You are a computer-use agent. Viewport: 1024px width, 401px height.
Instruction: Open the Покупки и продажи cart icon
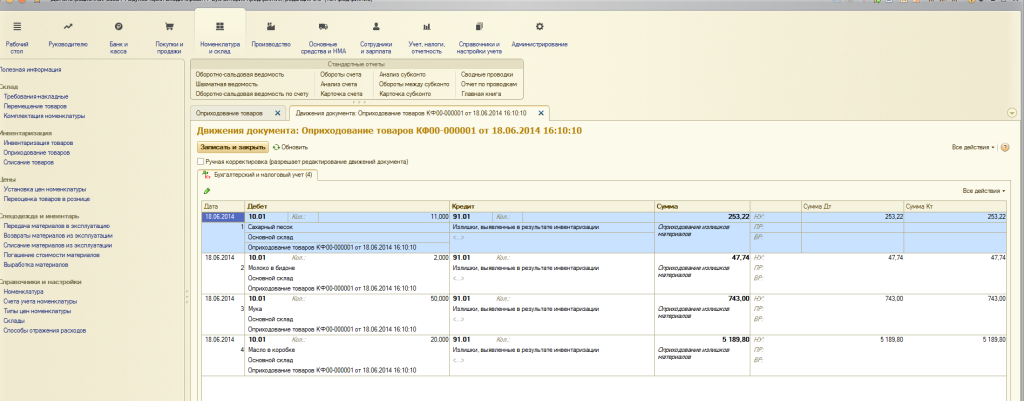coord(169,27)
